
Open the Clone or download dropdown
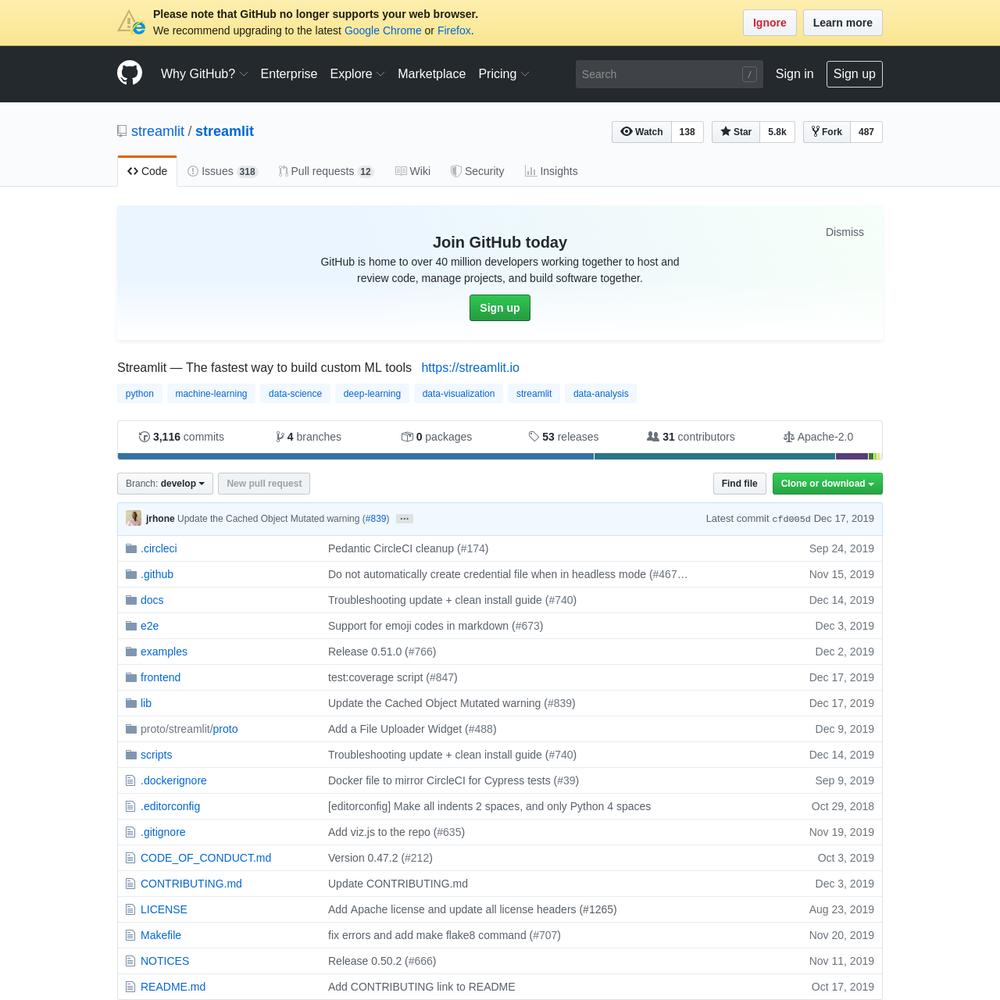click(x=827, y=483)
